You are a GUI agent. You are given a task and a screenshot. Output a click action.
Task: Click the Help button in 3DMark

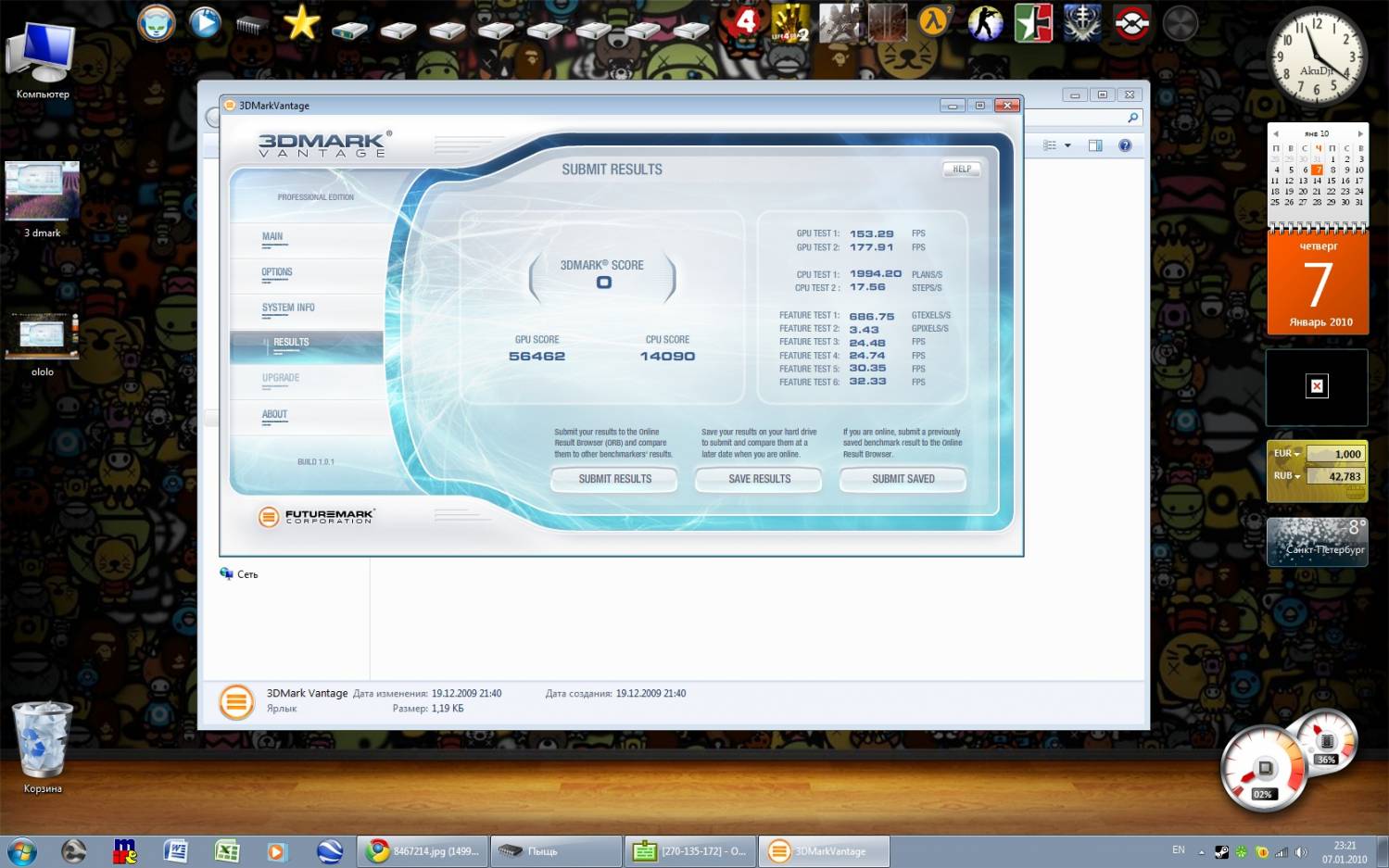[962, 170]
